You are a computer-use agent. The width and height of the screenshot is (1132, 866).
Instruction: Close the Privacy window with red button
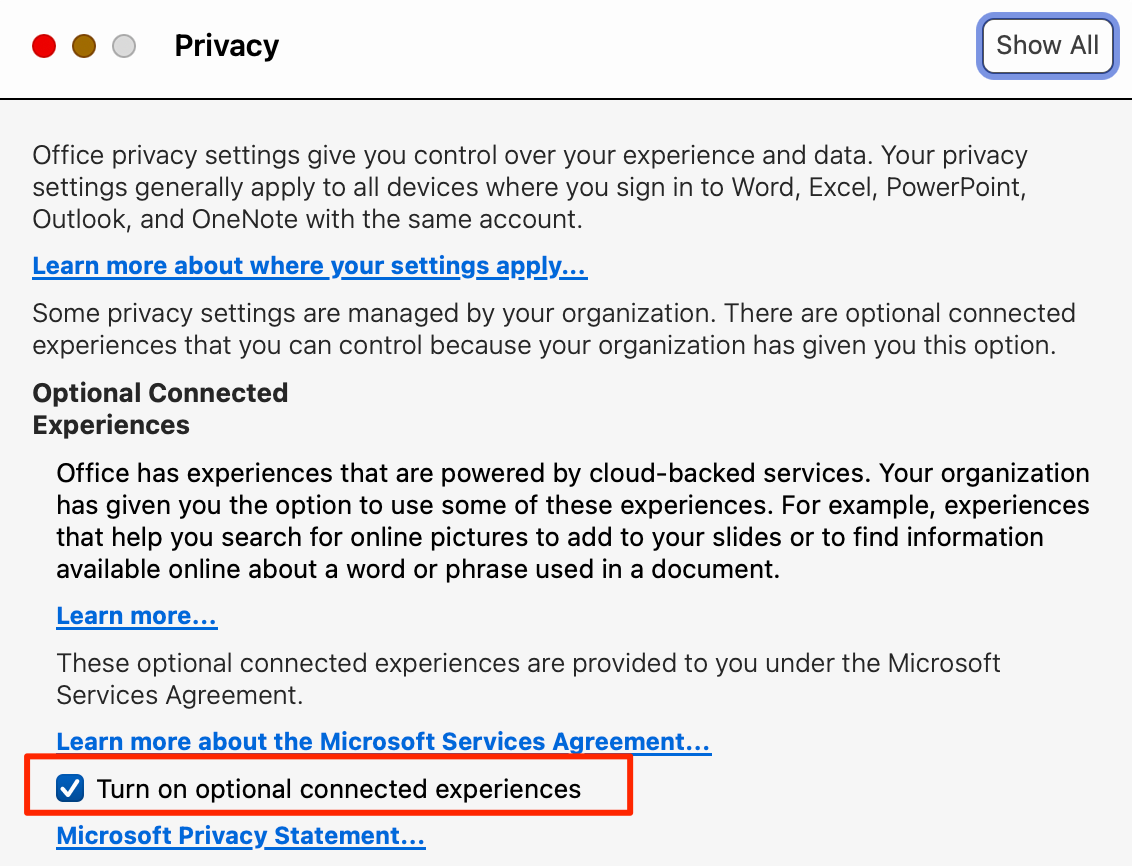[x=44, y=46]
